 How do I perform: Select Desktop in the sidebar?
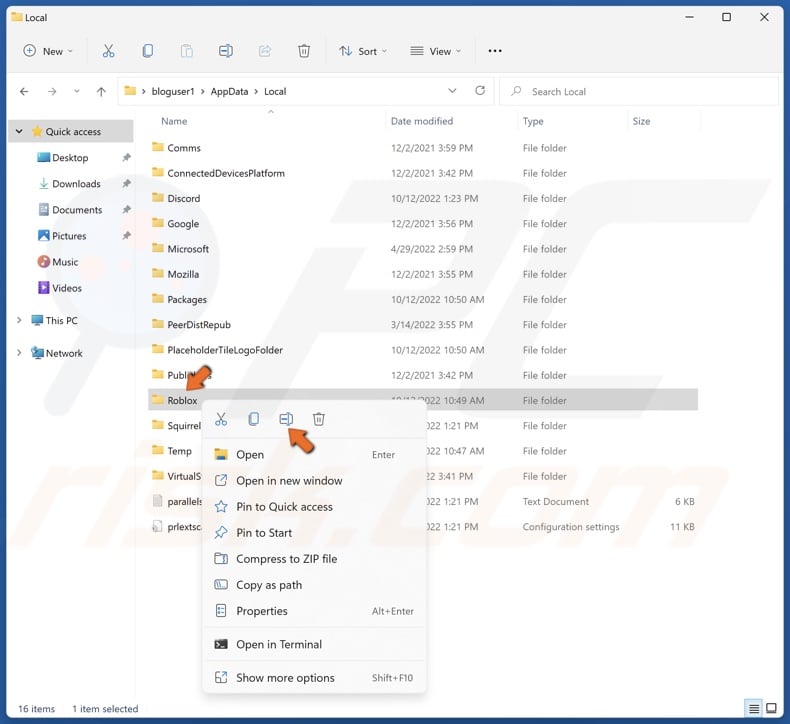71,158
